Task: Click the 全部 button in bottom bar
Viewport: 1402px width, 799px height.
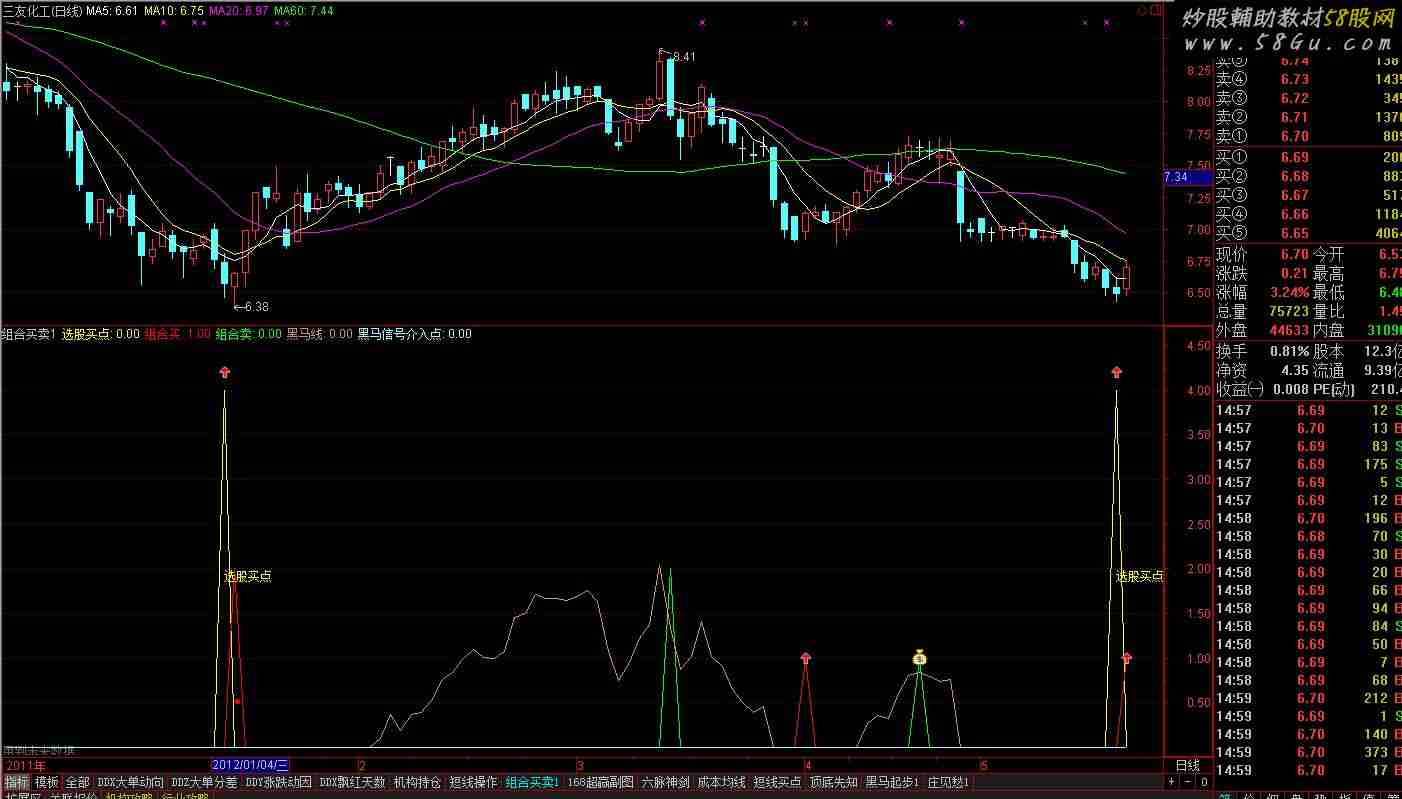Action: (78, 782)
